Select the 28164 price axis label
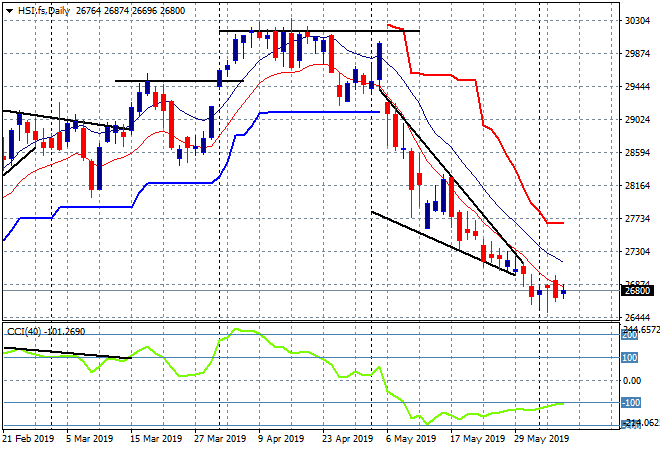660x450 pixels. [x=637, y=186]
